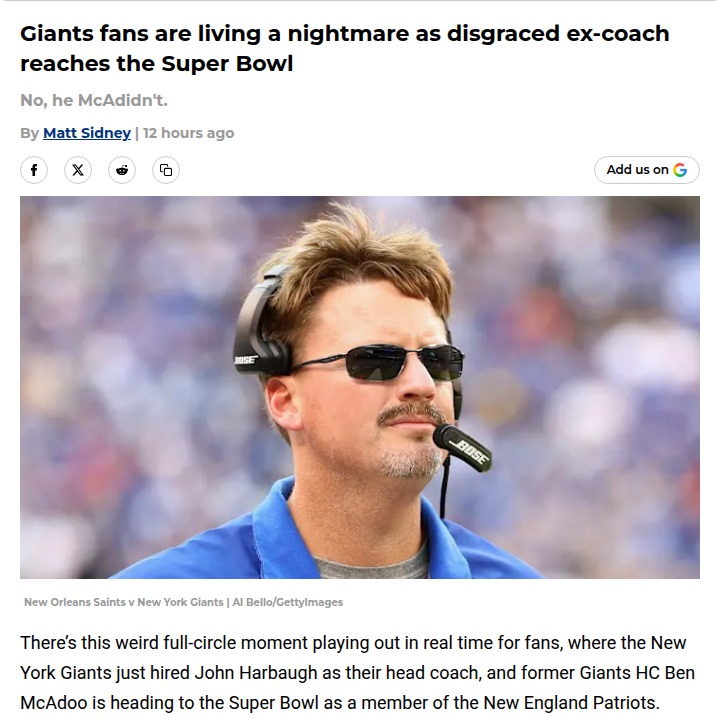Click 'full-circle moment' in first paragraph line
The image size is (720, 720).
(x=236, y=643)
